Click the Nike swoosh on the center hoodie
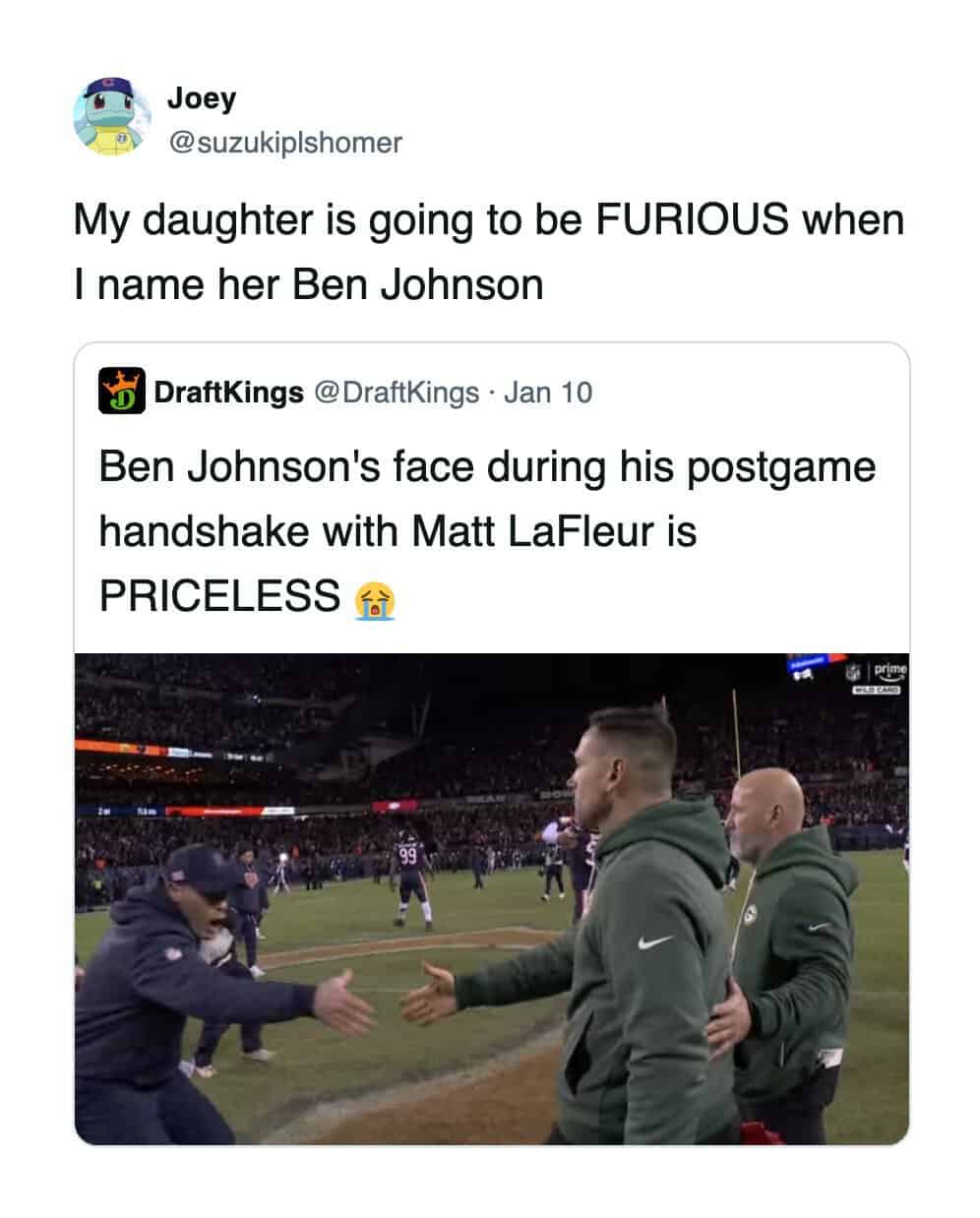The image size is (980, 1218). [x=654, y=942]
